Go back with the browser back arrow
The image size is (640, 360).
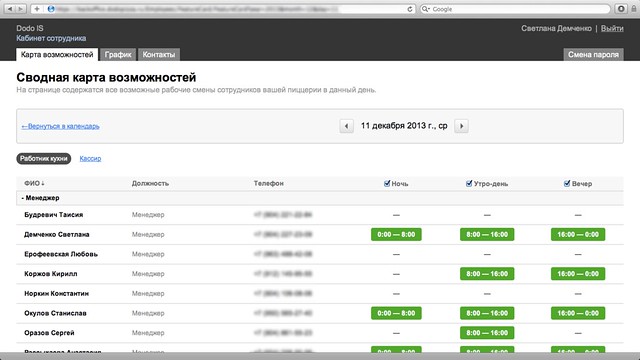coord(10,9)
